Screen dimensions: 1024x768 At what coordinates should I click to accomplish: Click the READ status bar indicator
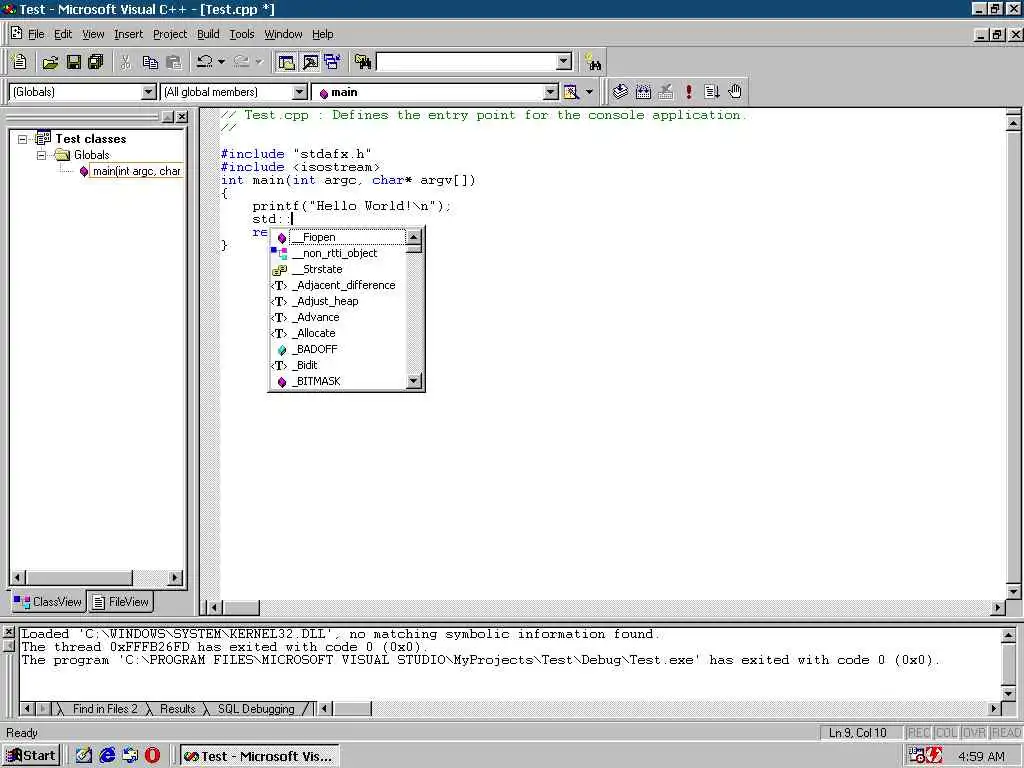tap(1006, 733)
